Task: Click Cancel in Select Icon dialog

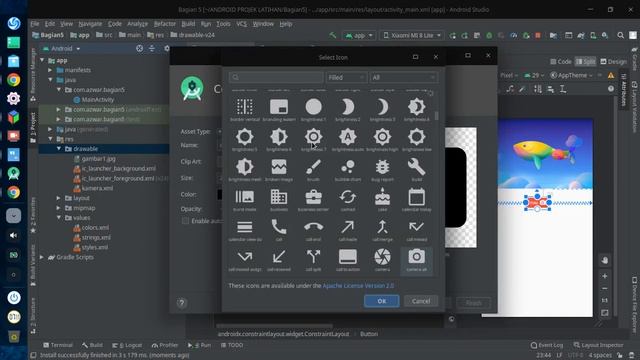Action: 421,301
